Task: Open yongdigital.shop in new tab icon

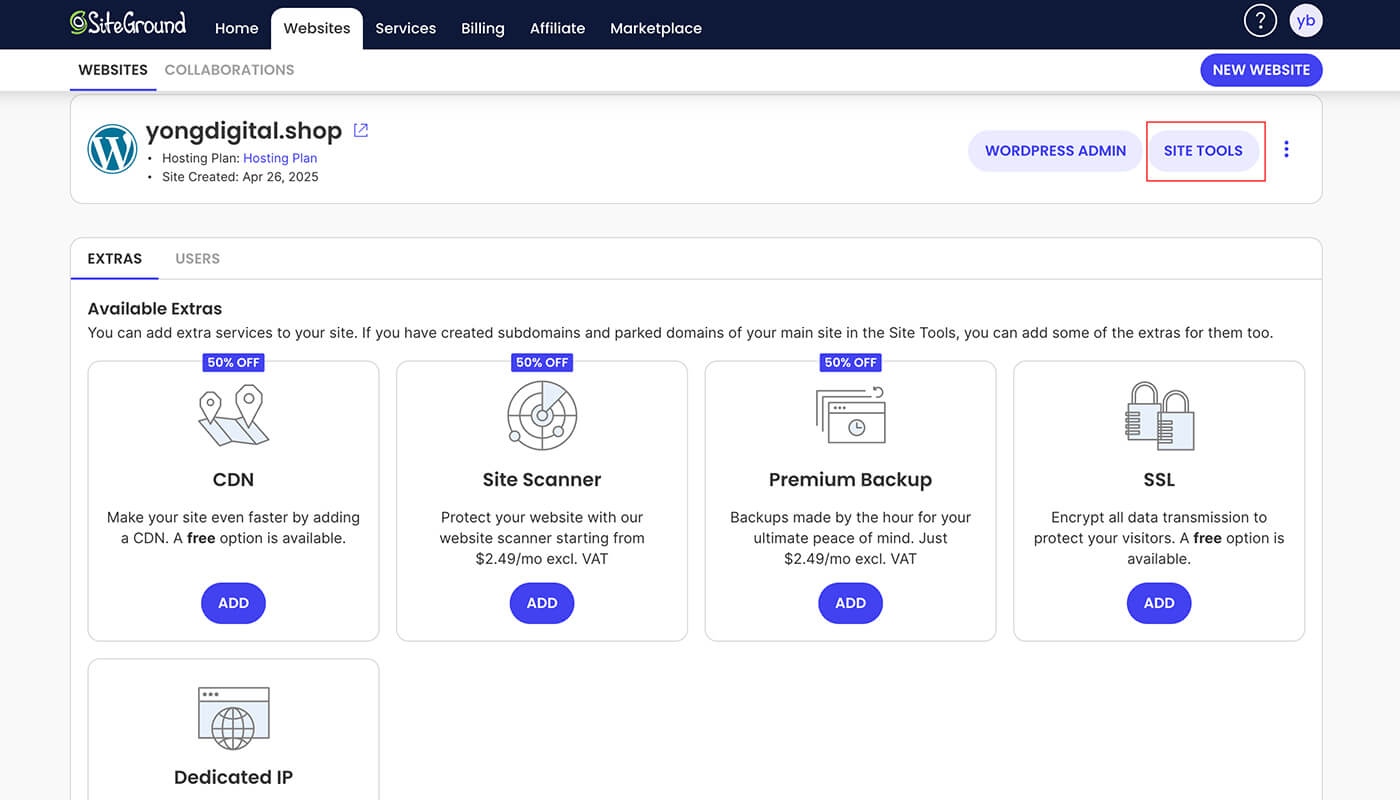Action: [x=361, y=130]
